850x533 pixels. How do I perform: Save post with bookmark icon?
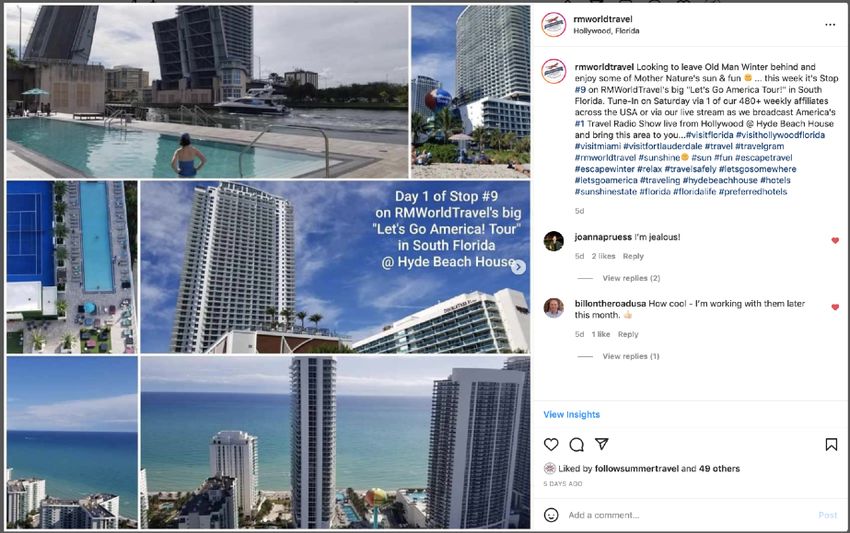pyautogui.click(x=831, y=445)
